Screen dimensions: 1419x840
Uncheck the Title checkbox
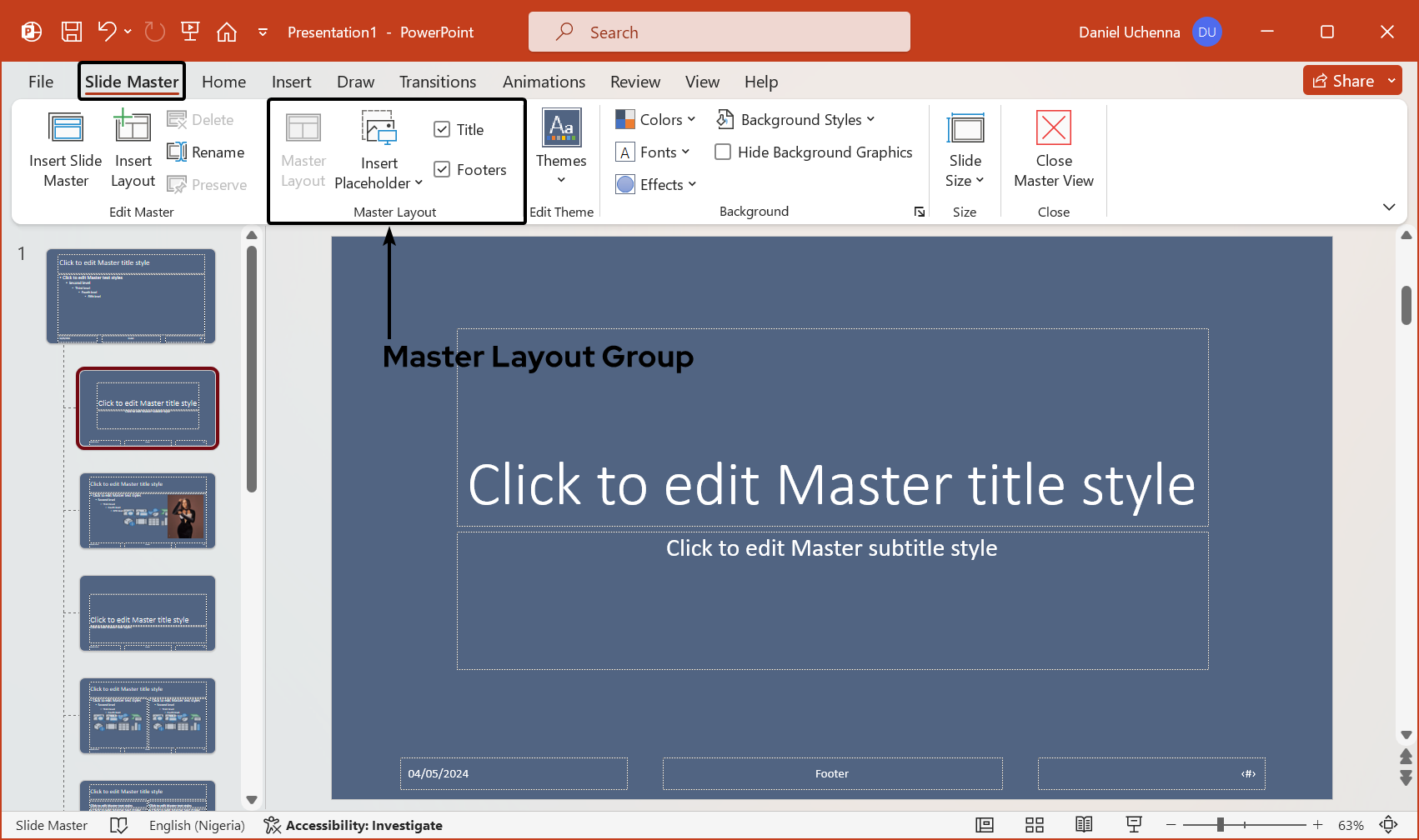coord(442,130)
